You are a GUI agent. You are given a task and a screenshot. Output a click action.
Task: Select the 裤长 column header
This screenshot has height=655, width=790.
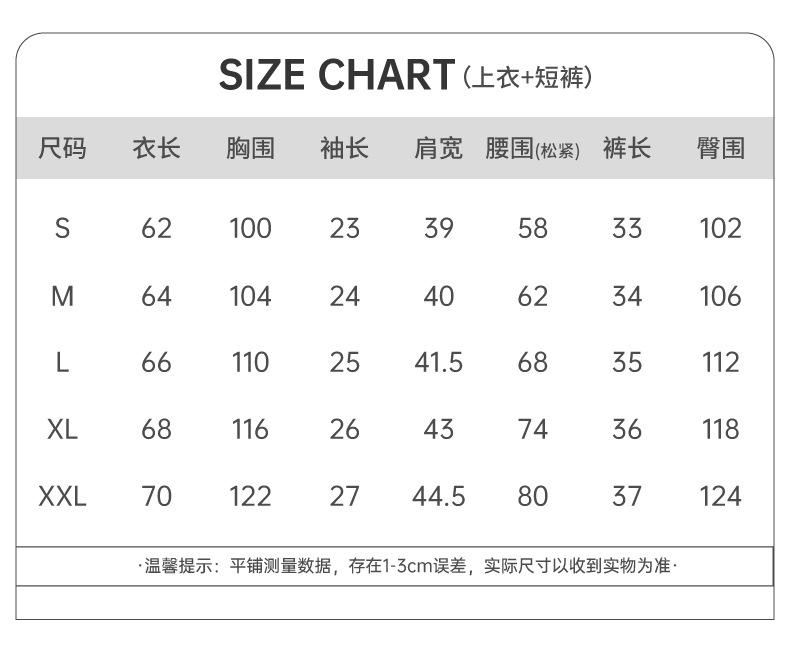[626, 149]
